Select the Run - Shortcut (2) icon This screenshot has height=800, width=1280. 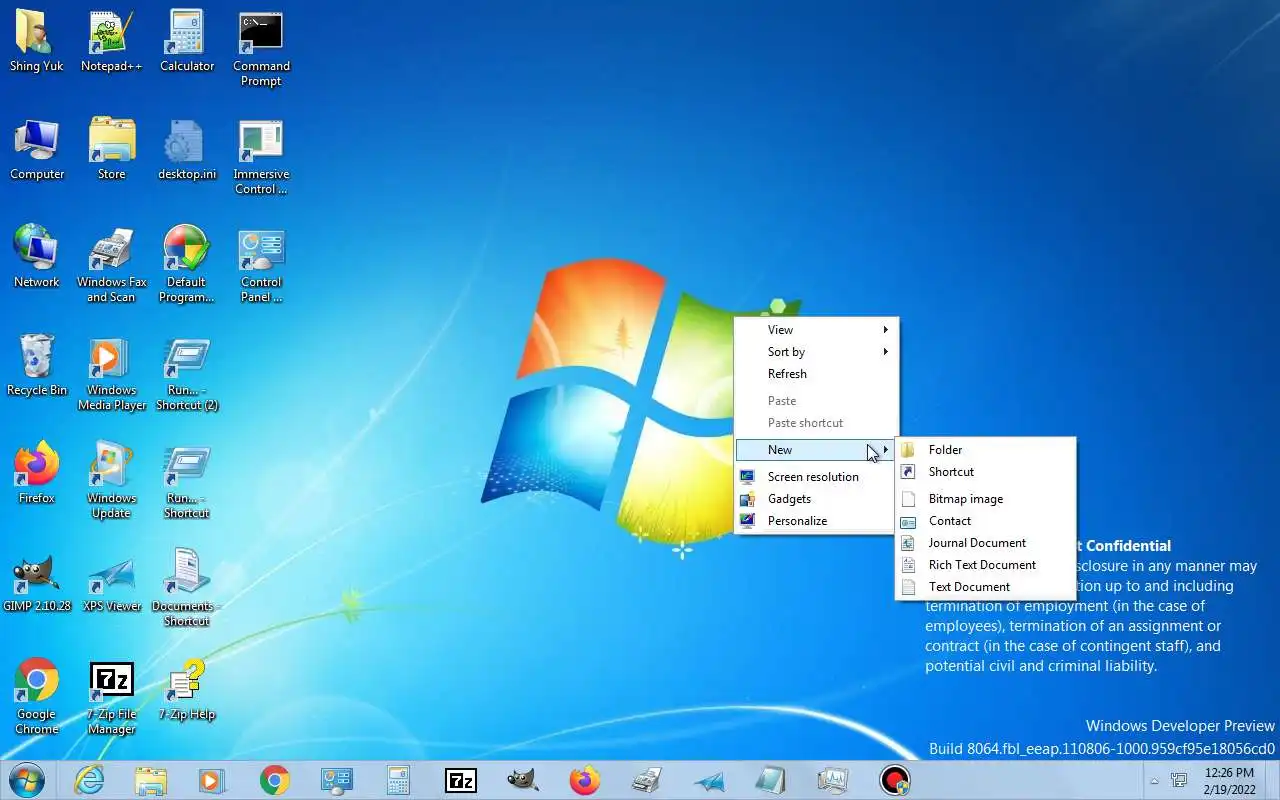click(x=187, y=373)
